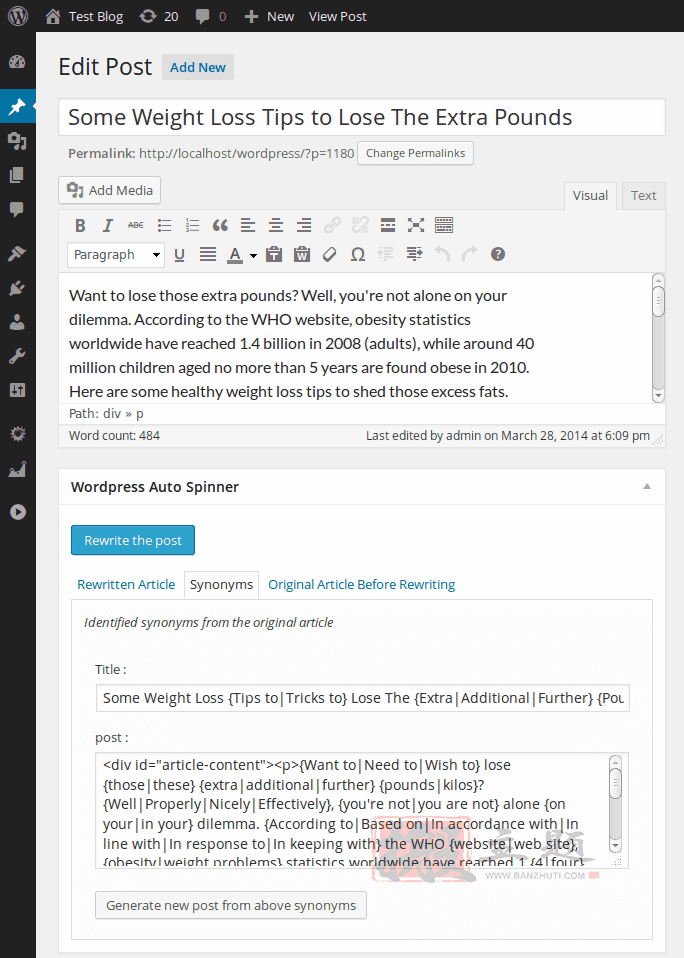Toggle distraction-free fullscreen mode
The image size is (684, 958).
[416, 225]
